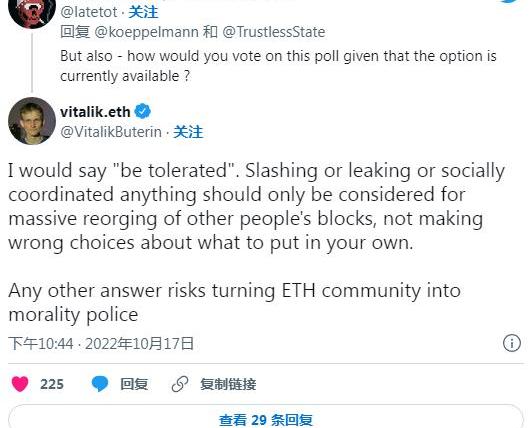531x428 pixels.
Task: Click the @latetot handle
Action: [x=89, y=12]
